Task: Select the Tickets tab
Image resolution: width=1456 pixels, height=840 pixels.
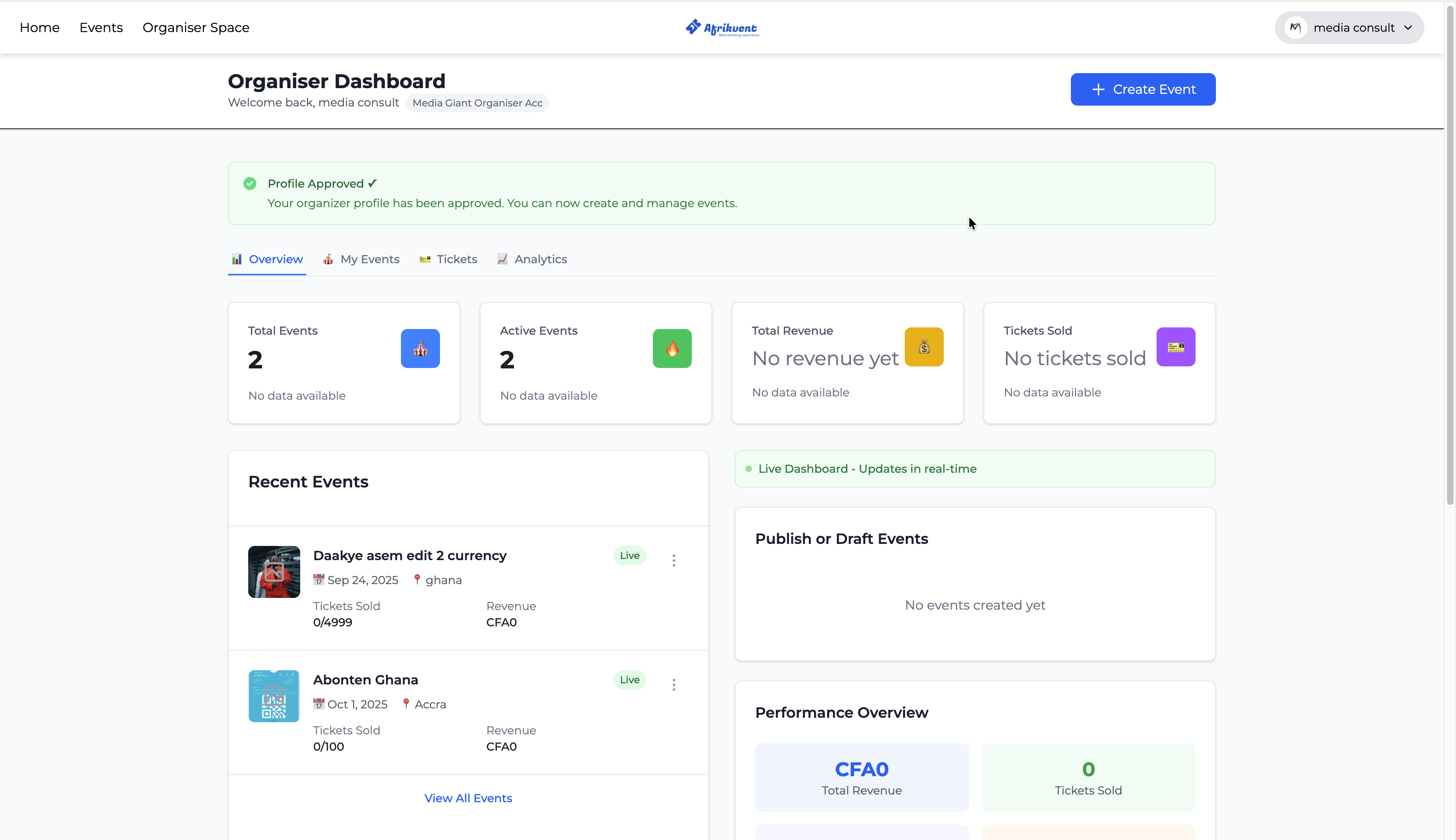Action: click(x=448, y=259)
